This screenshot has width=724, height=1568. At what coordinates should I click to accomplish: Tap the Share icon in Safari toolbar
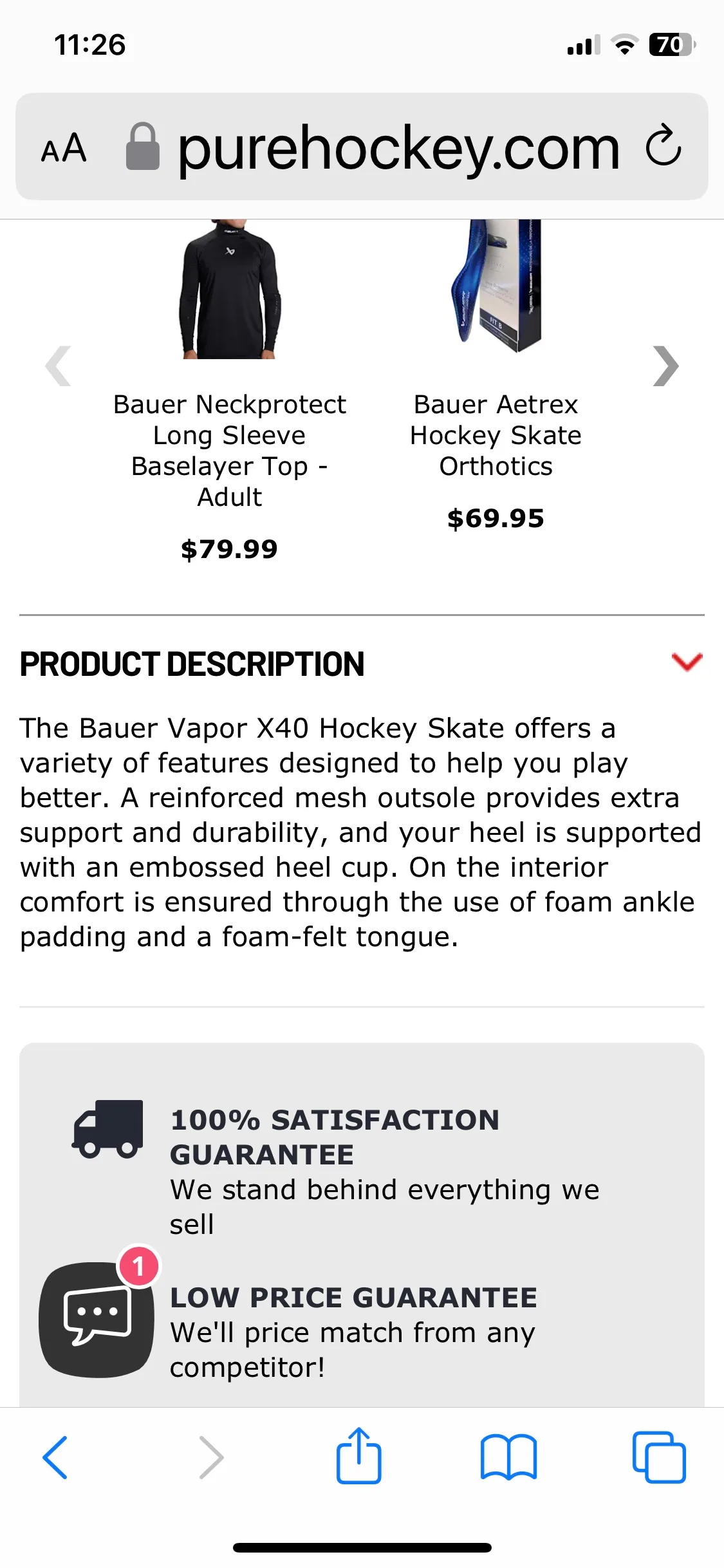click(x=359, y=1456)
